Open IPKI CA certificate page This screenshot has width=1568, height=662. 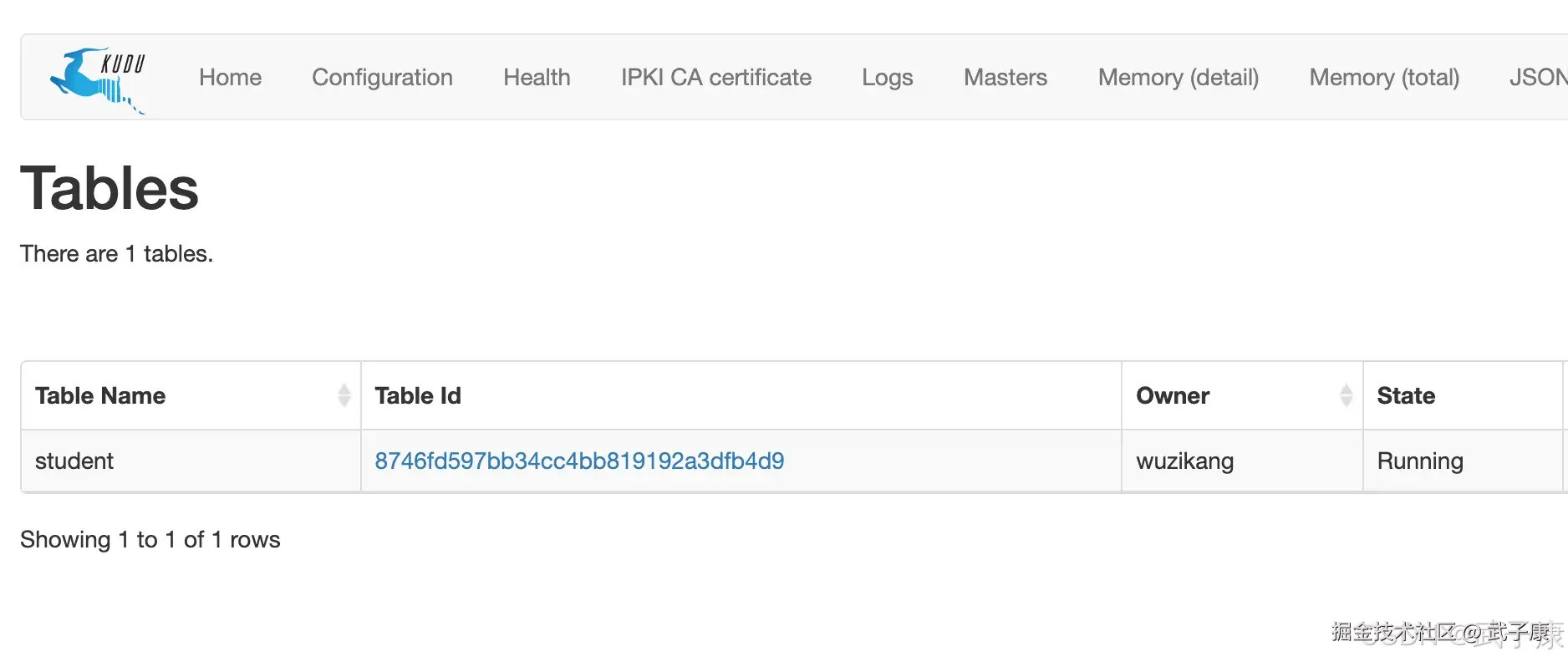point(716,77)
